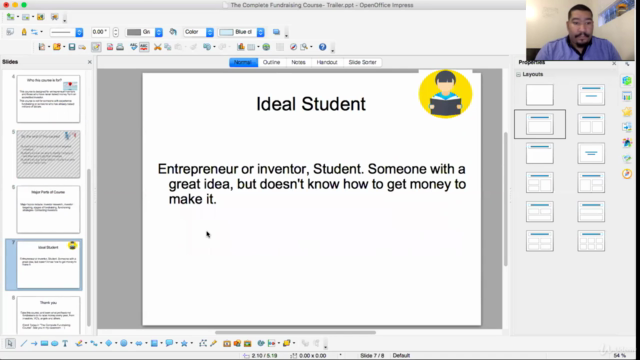Image resolution: width=640 pixels, height=360 pixels.
Task: Open sidebar Custom Animation star icon
Action: coord(627,112)
